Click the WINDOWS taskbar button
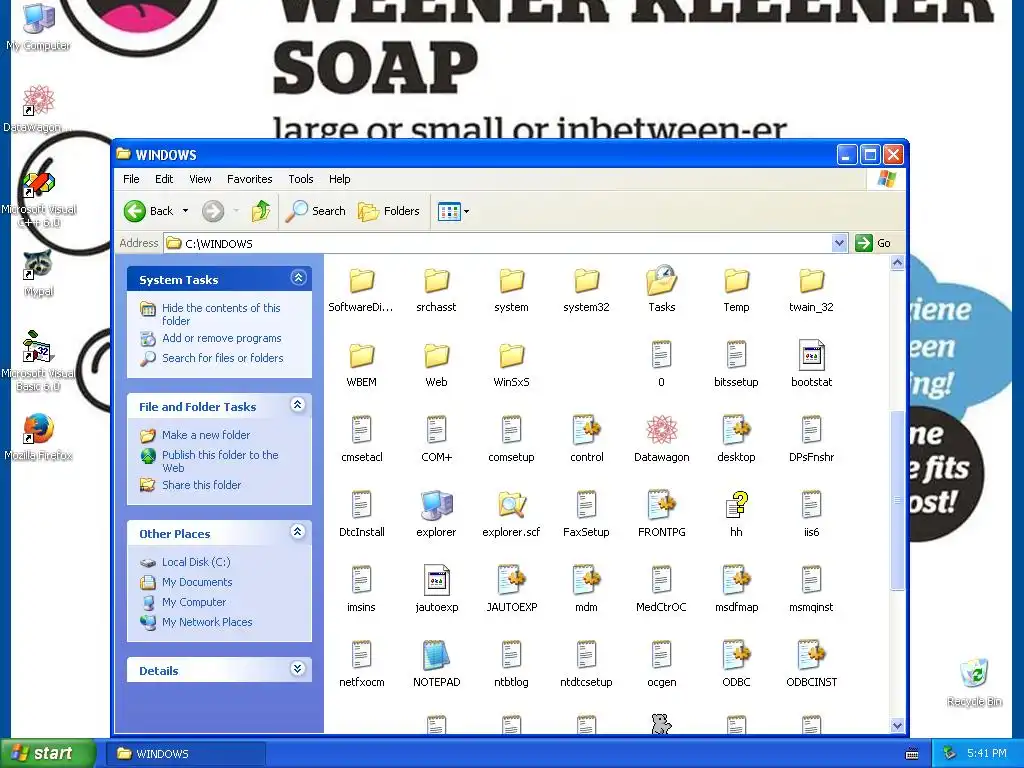The height and width of the screenshot is (768, 1024). (186, 754)
